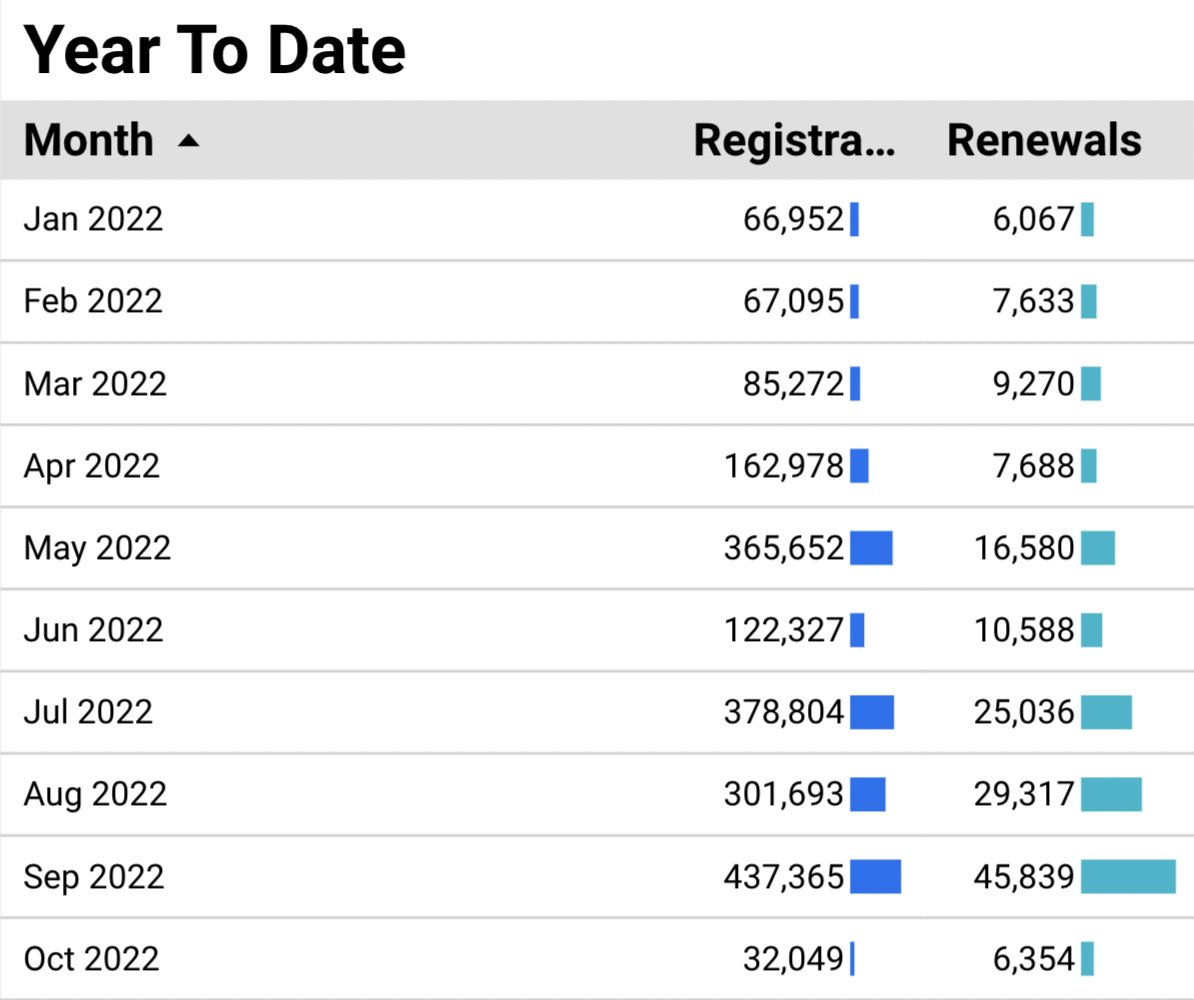1194x1000 pixels.
Task: Select the Jan 2022 month cell
Action: 93,219
